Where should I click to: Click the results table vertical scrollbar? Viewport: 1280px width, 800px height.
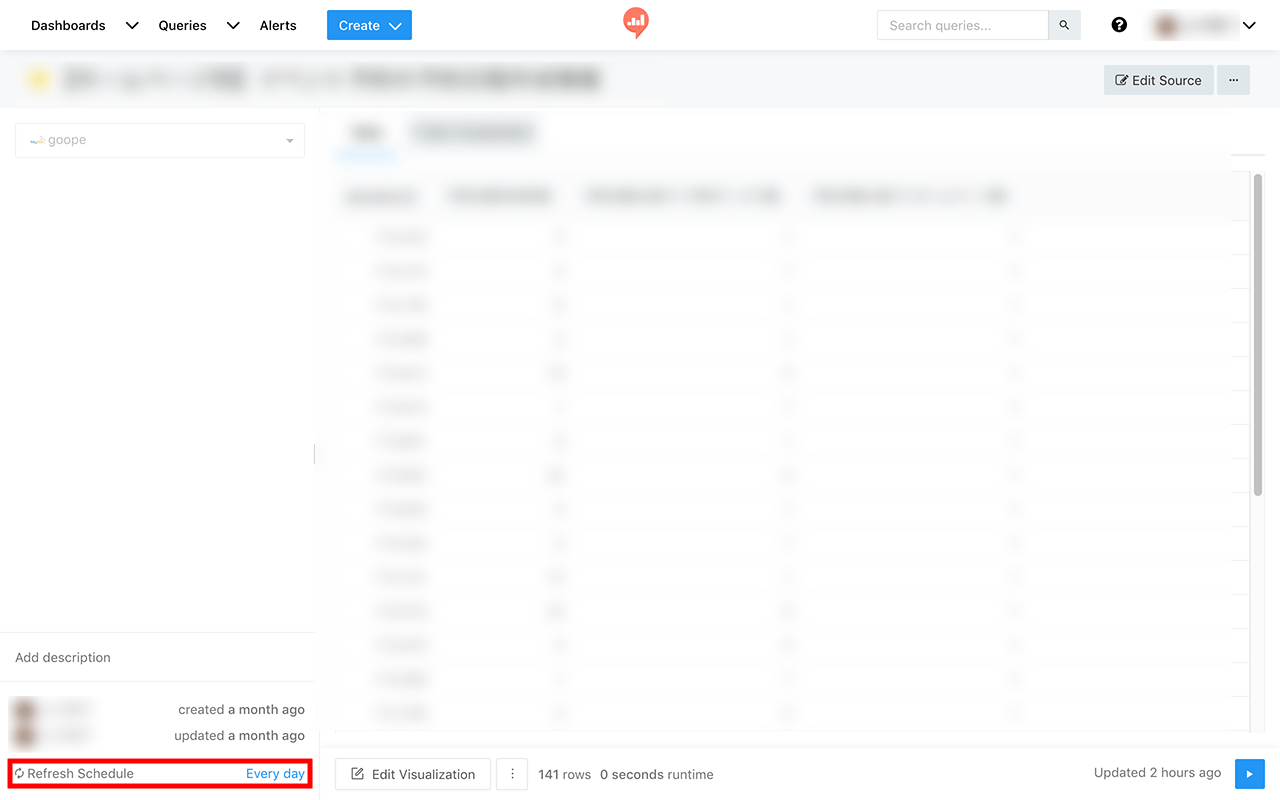coord(1258,334)
